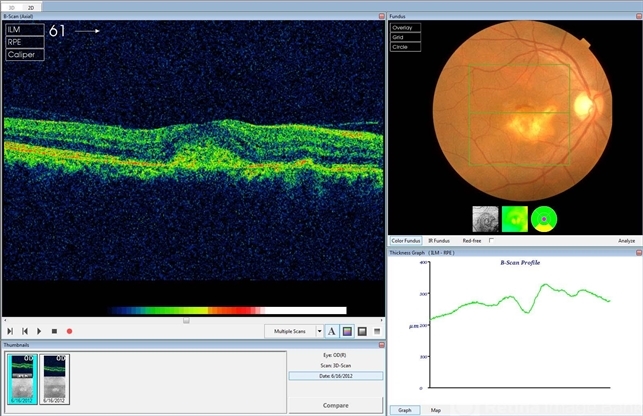Viewport: 643px width, 416px height.
Task: Select the grayscale display mode icon
Action: pos(361,331)
